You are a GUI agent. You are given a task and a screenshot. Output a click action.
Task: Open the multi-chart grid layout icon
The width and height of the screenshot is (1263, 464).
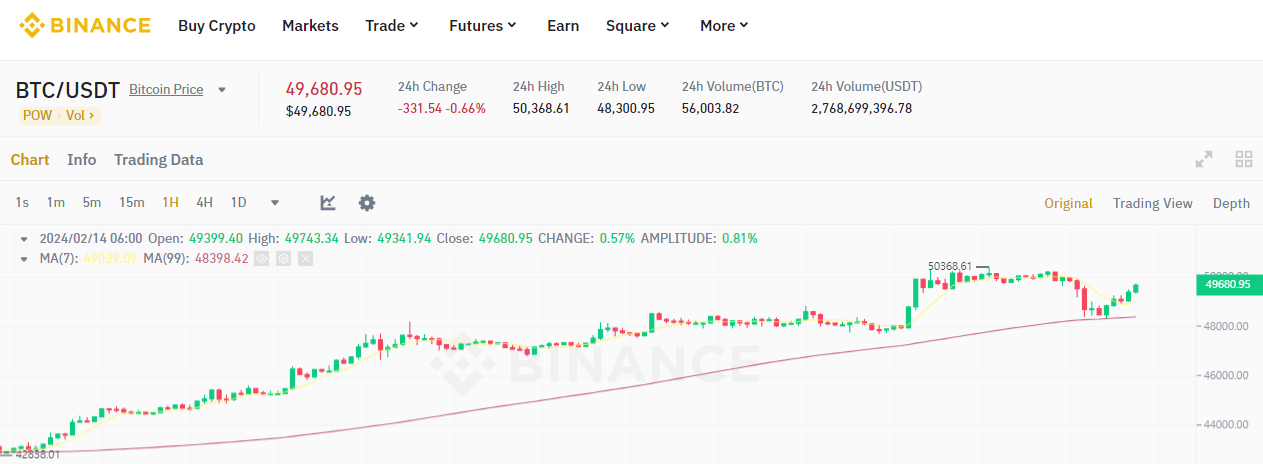click(x=1244, y=159)
